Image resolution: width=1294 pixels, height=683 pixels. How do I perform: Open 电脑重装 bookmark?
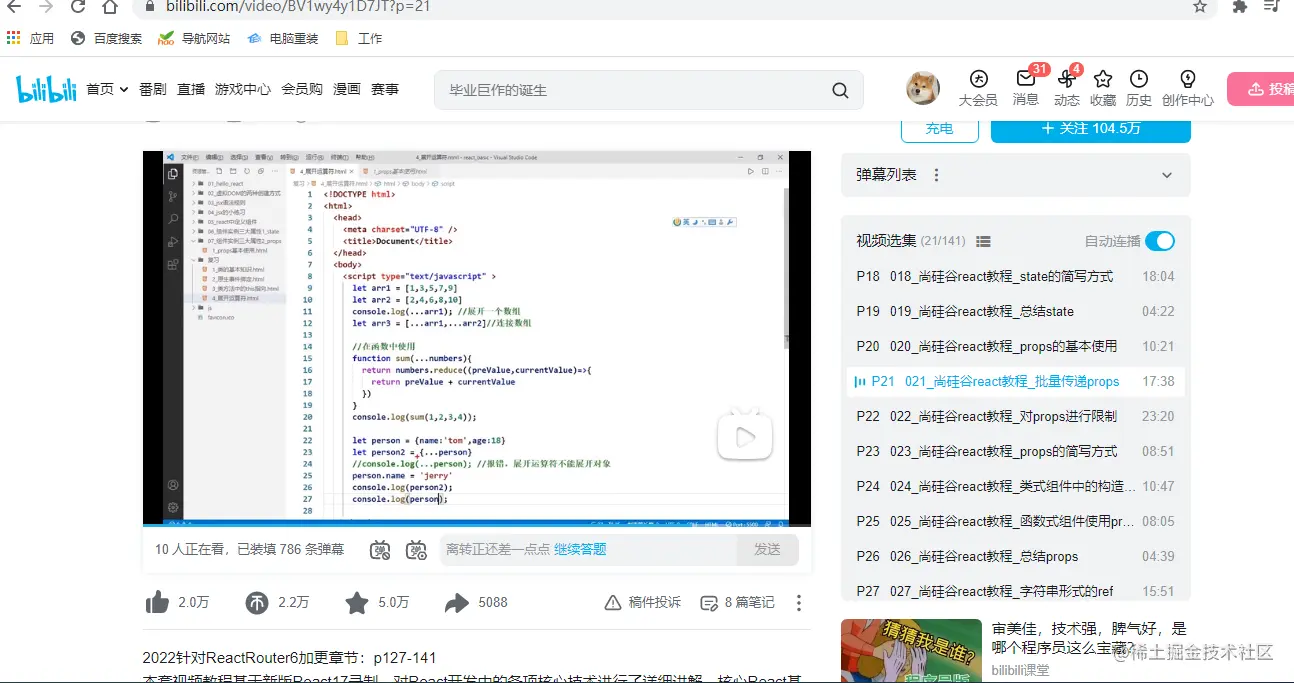[x=282, y=38]
